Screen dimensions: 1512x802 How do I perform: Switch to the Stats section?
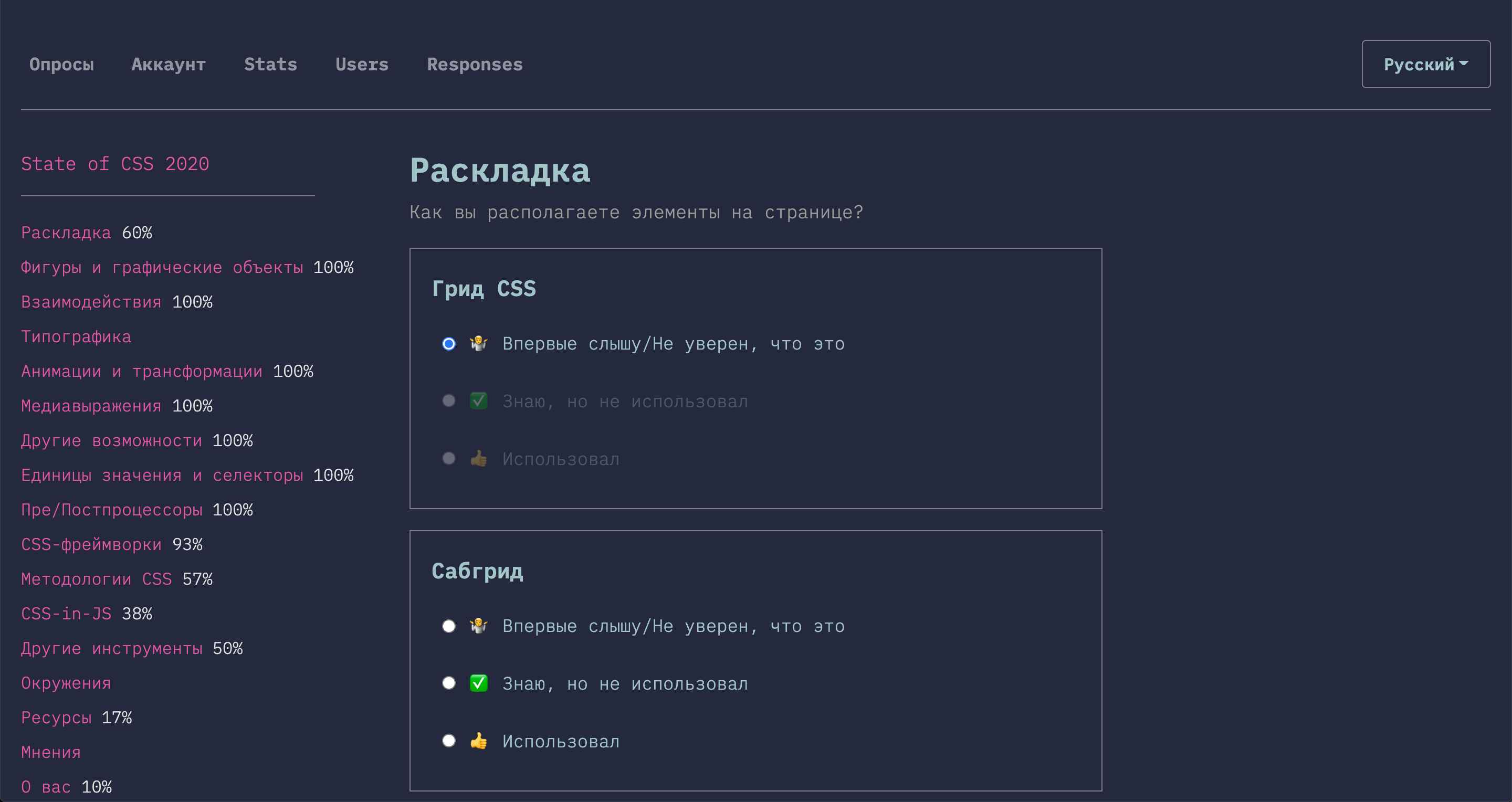tap(270, 64)
